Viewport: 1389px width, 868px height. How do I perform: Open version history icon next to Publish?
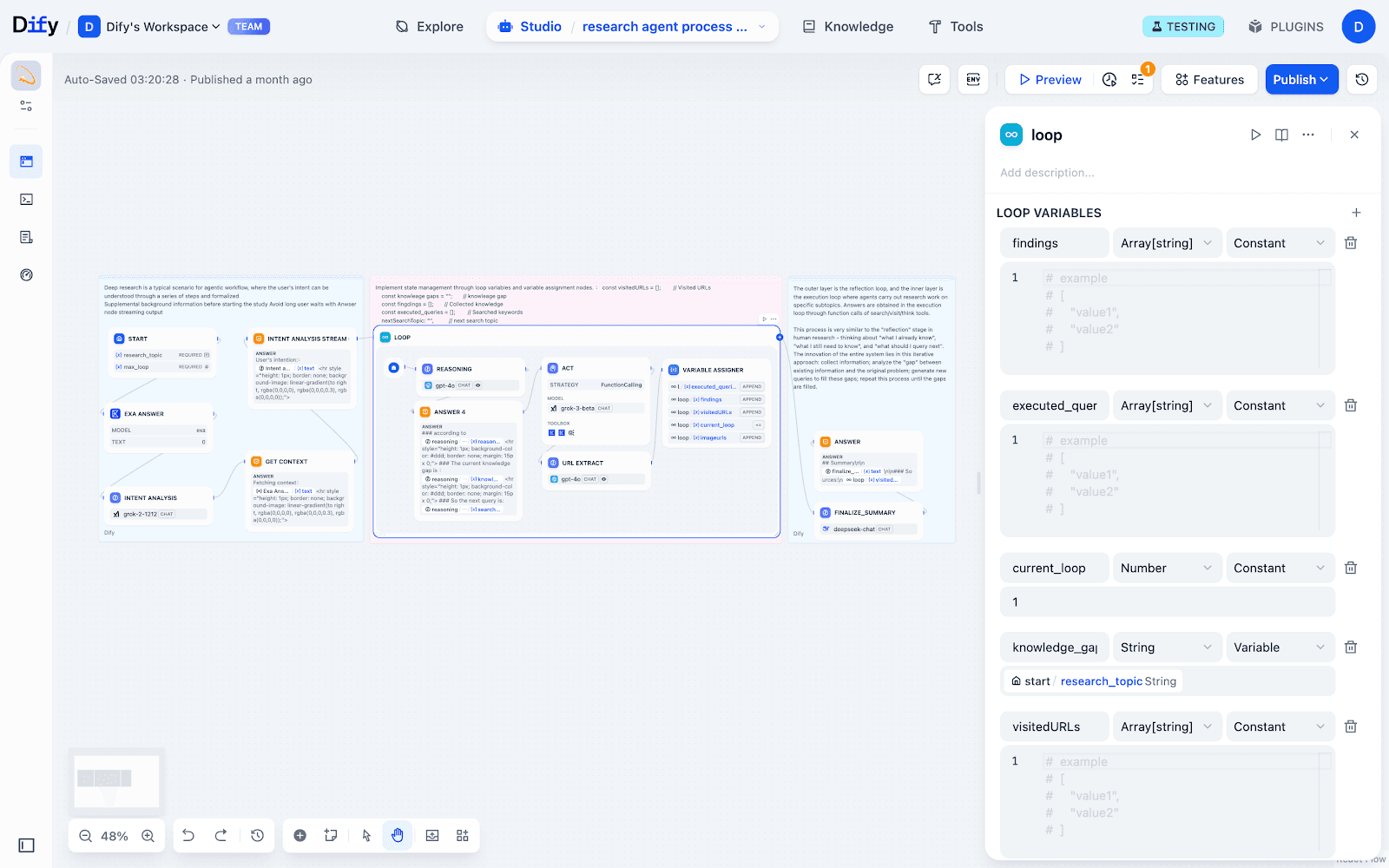click(1362, 80)
